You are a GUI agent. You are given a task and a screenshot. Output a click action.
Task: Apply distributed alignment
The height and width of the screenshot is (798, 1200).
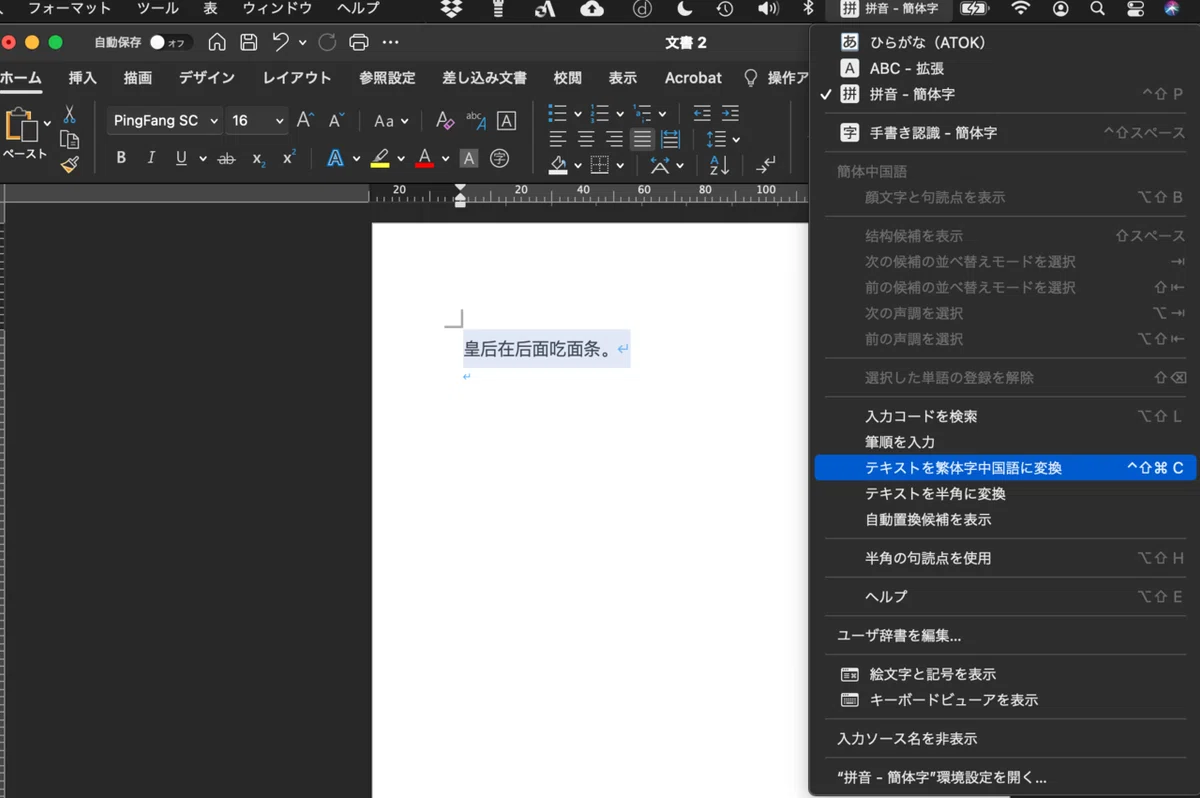pyautogui.click(x=670, y=140)
